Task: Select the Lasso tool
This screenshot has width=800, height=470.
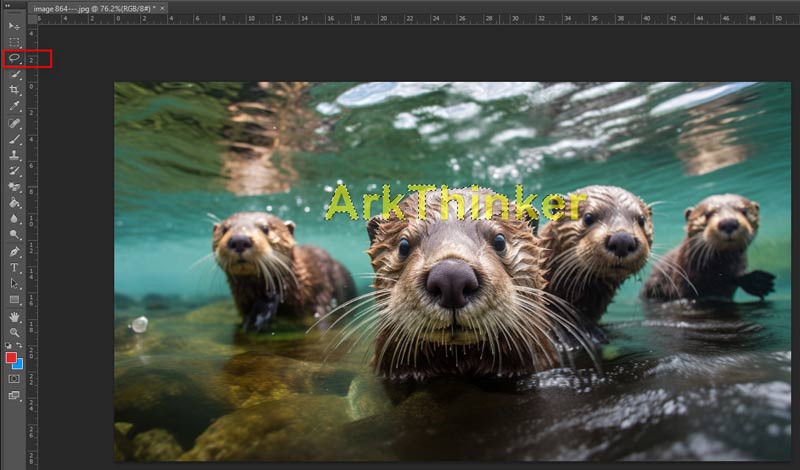Action: (x=14, y=59)
